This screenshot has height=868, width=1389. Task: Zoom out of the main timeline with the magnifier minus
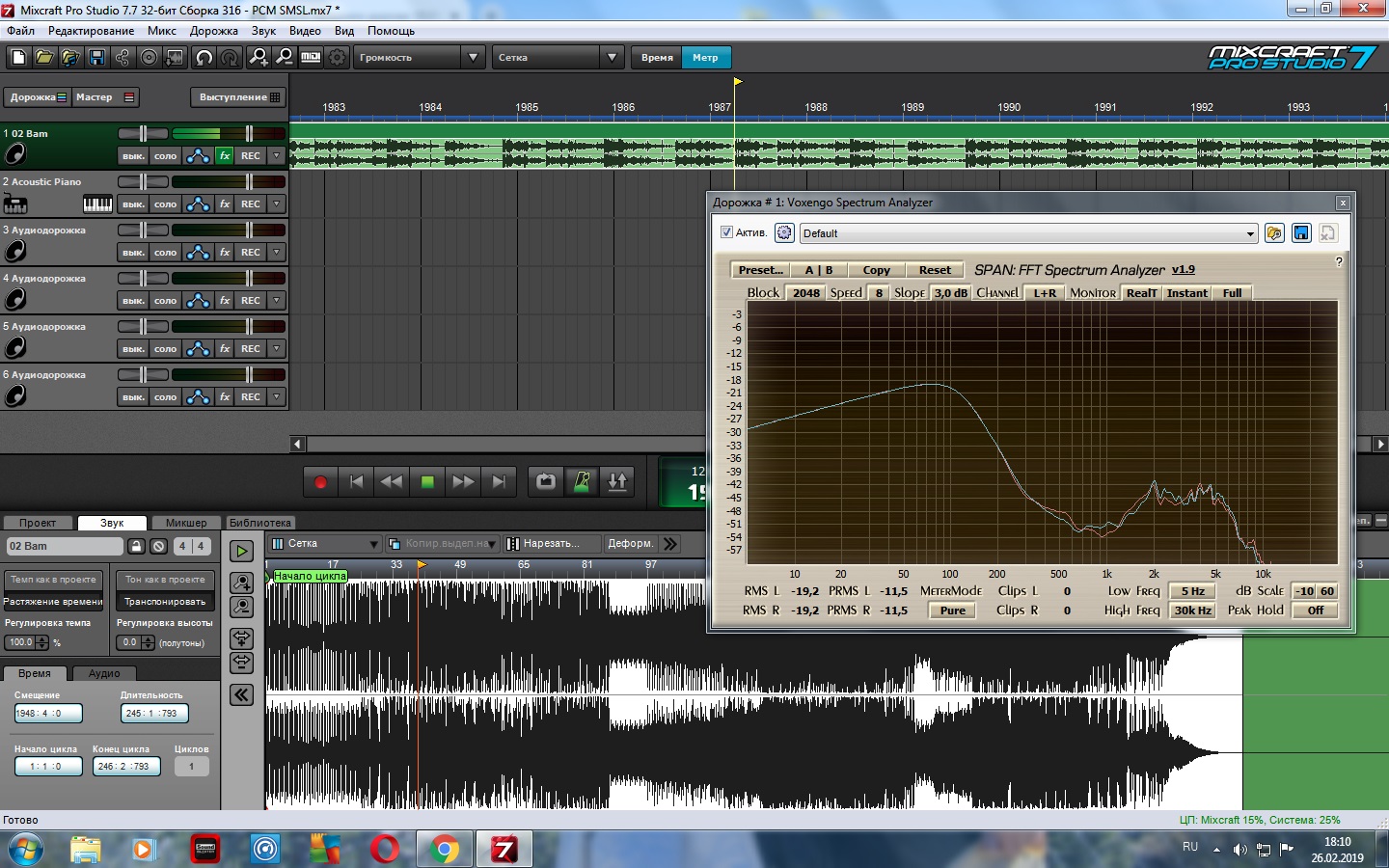tap(285, 58)
